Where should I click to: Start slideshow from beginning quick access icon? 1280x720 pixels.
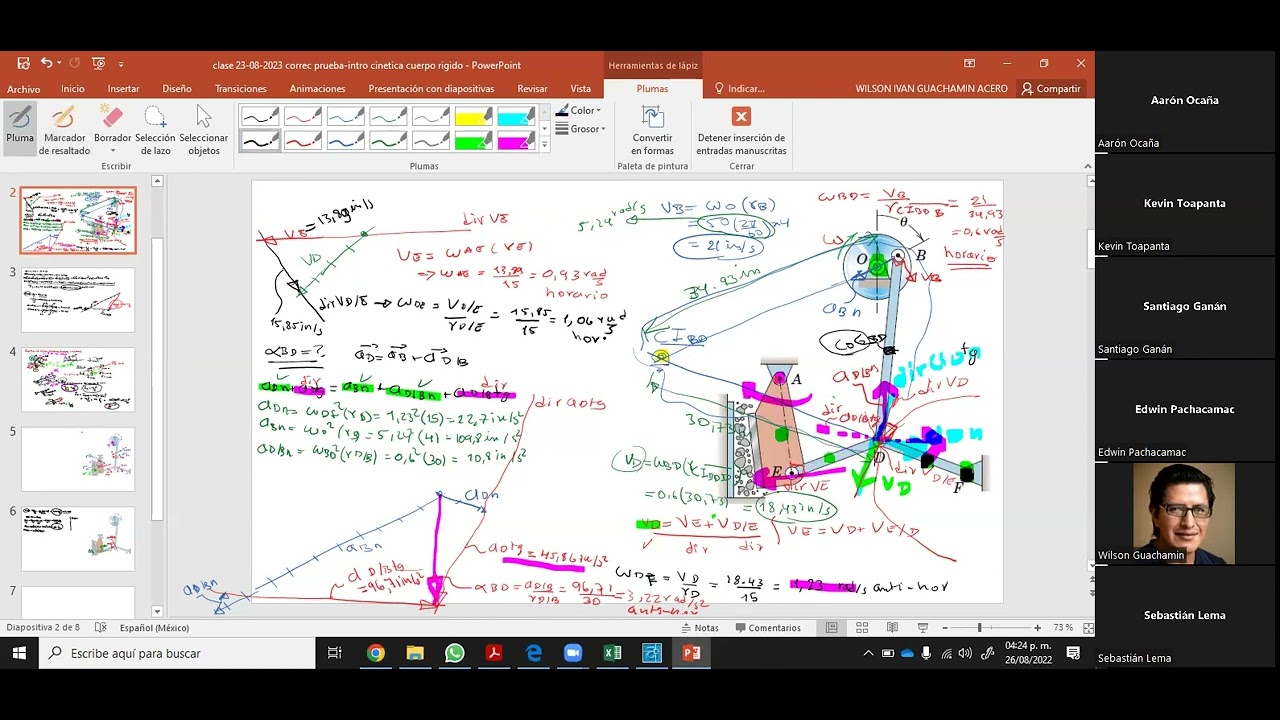coord(98,64)
